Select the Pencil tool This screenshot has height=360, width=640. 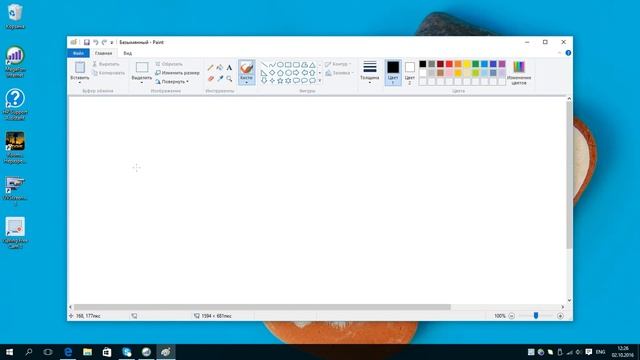pos(211,68)
